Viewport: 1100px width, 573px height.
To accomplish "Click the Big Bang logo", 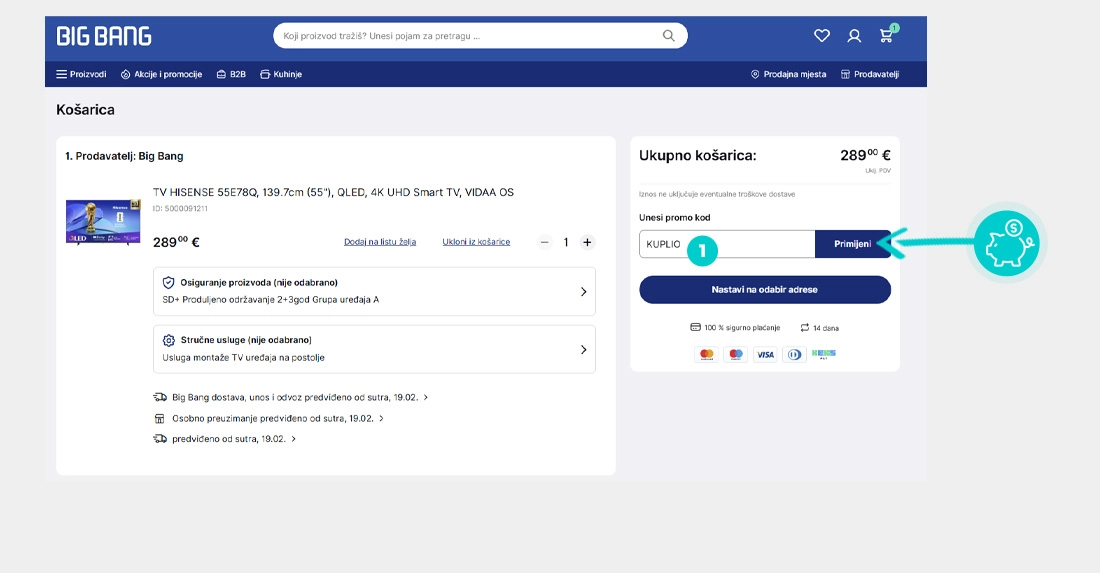I will coord(104,36).
